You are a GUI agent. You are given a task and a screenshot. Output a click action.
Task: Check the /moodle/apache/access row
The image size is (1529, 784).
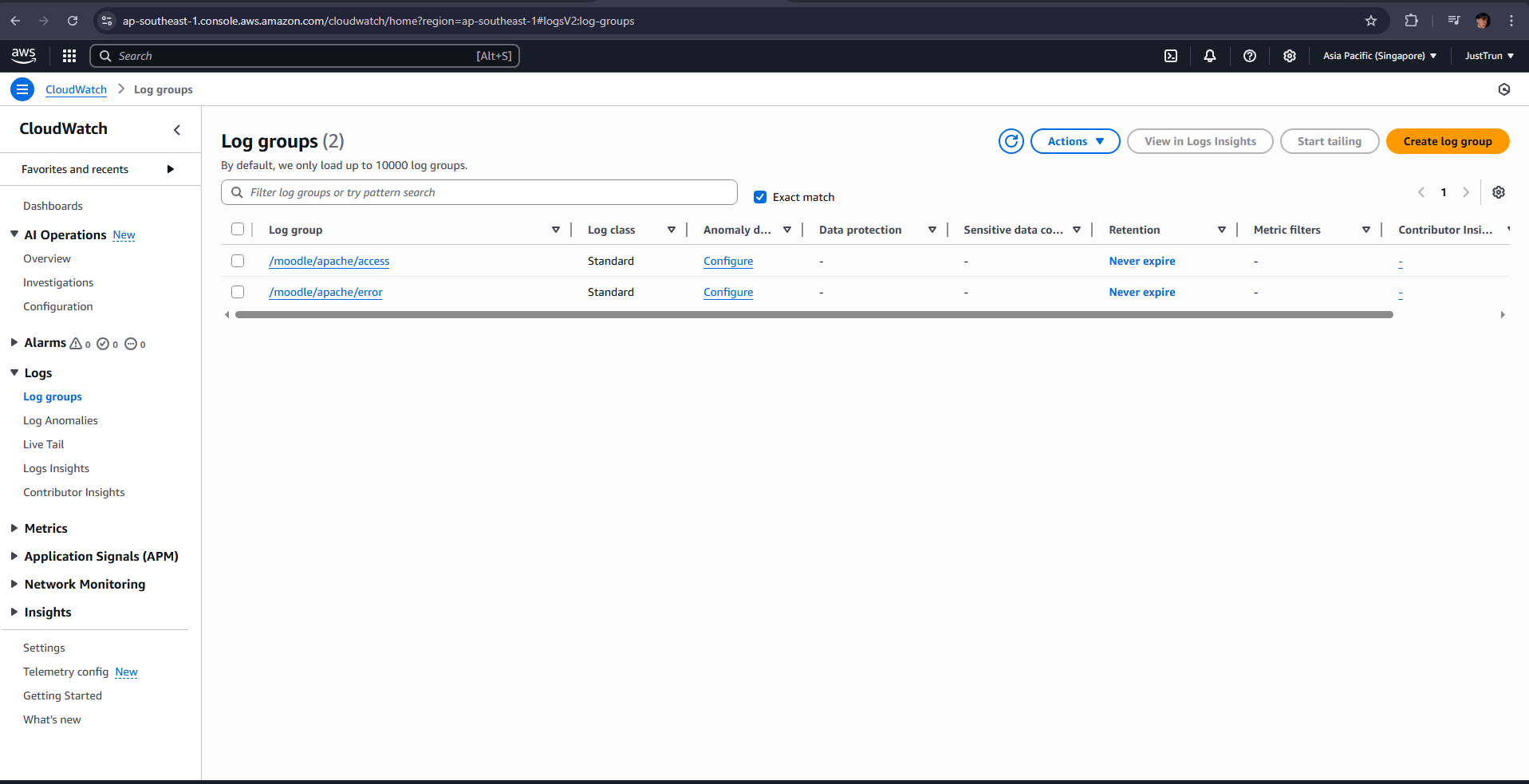[238, 261]
